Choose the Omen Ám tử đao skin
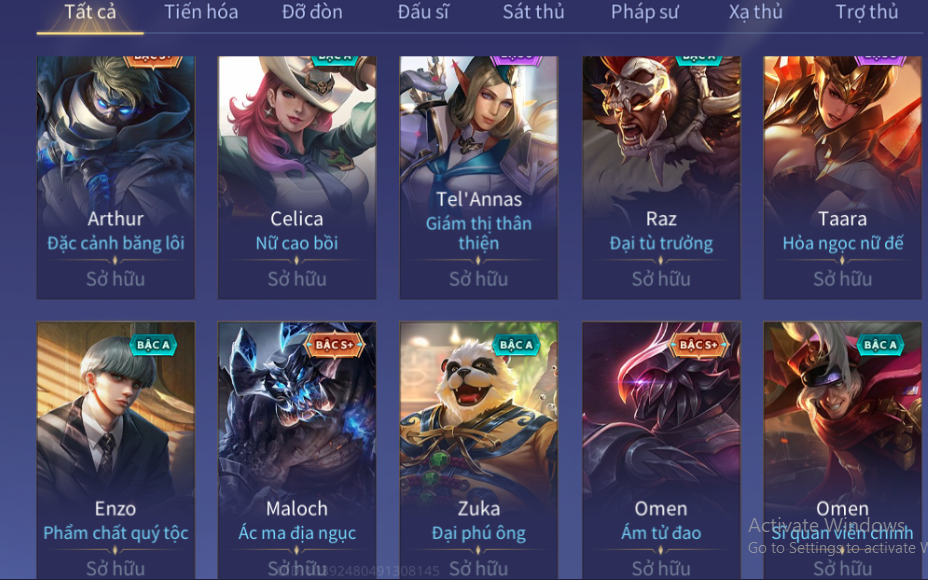928x580 pixels. click(661, 451)
